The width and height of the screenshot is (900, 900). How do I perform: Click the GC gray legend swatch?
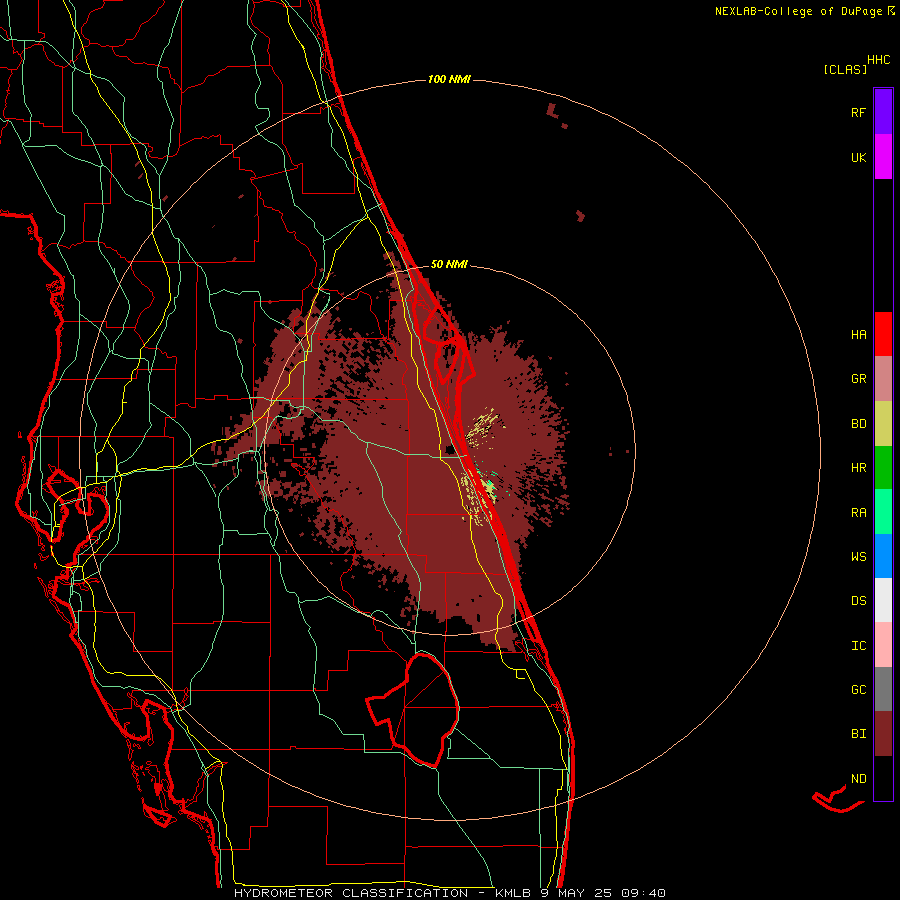883,689
